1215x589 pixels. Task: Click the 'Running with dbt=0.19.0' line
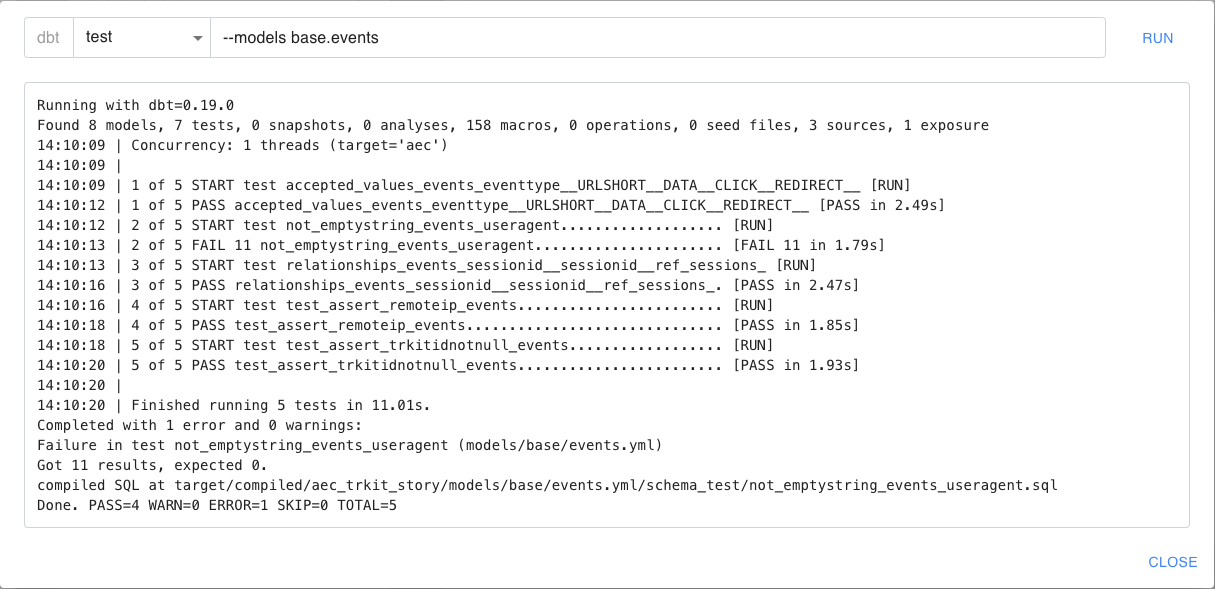pos(135,105)
